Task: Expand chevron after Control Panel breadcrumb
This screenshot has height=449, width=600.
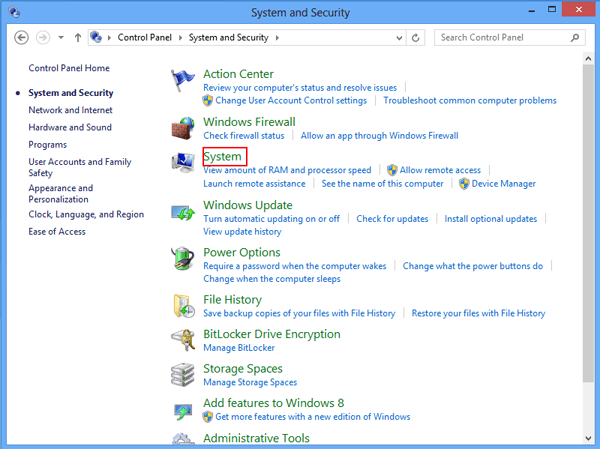Action: [x=180, y=38]
